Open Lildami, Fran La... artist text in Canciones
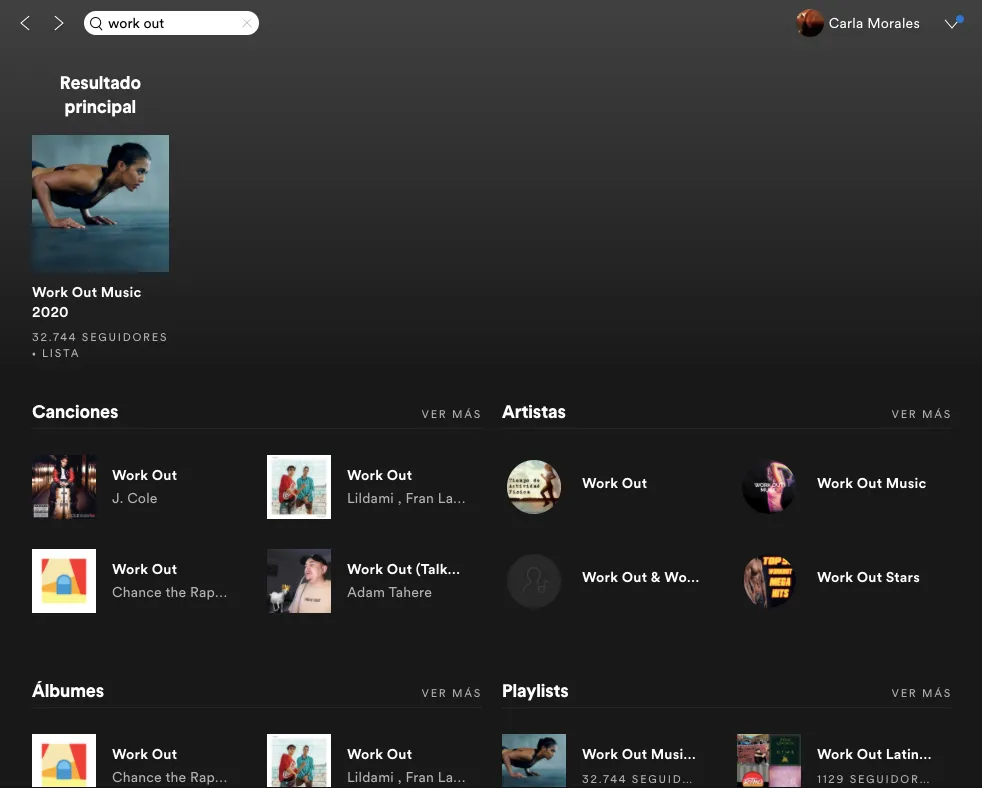Image resolution: width=982 pixels, height=788 pixels. (x=406, y=498)
